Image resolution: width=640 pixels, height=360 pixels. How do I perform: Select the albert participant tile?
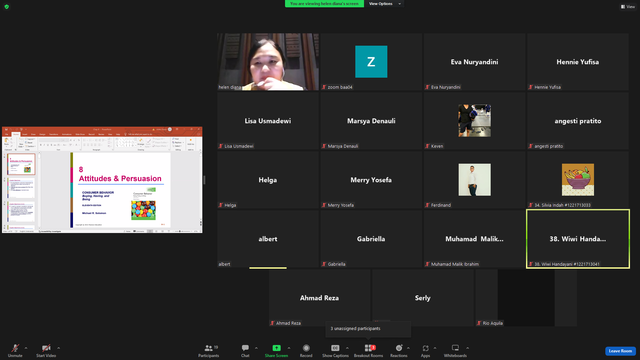pyautogui.click(x=268, y=239)
